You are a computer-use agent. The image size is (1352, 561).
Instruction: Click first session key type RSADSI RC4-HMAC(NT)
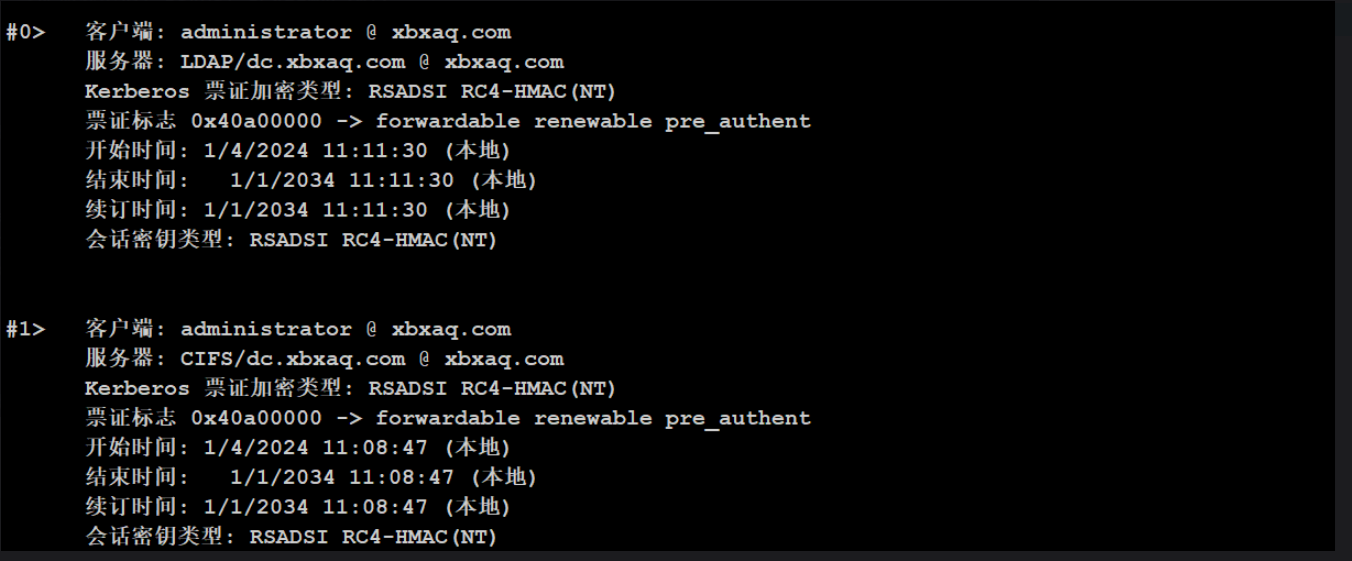point(373,240)
